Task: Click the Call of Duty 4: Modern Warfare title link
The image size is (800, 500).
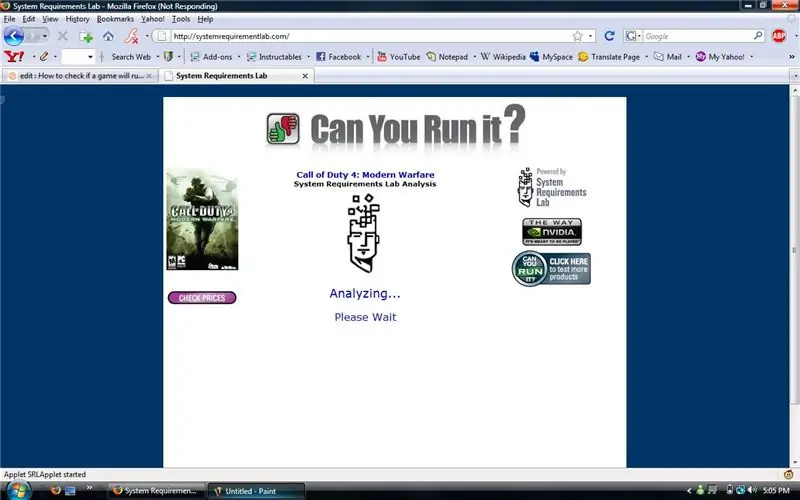Action: [365, 174]
